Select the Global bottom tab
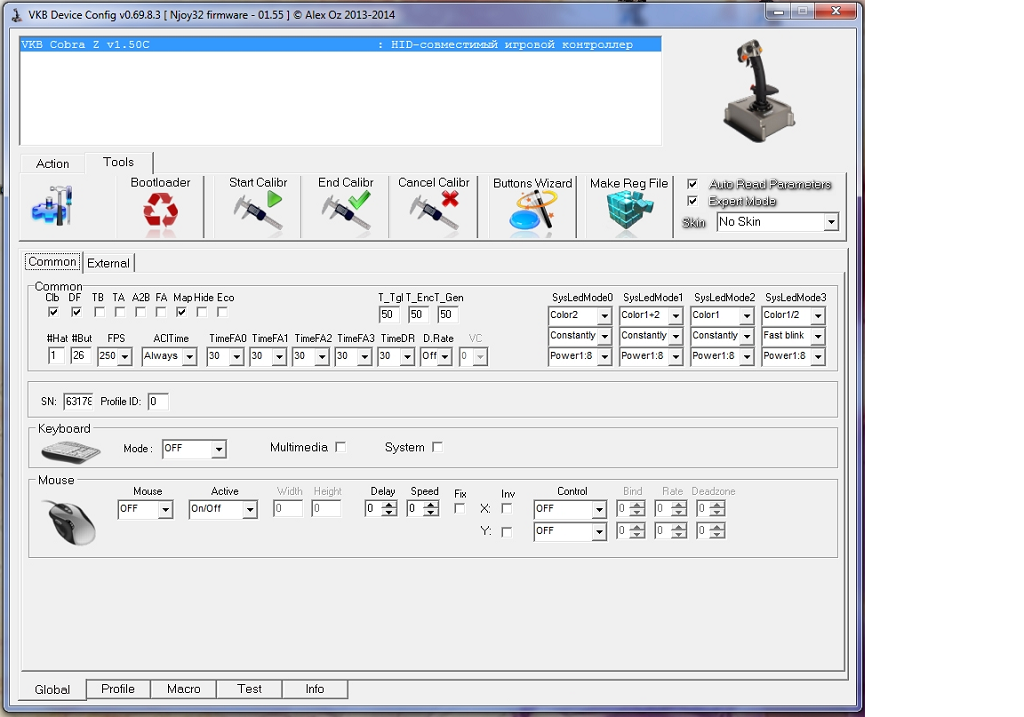Image resolution: width=1024 pixels, height=717 pixels. tap(52, 690)
